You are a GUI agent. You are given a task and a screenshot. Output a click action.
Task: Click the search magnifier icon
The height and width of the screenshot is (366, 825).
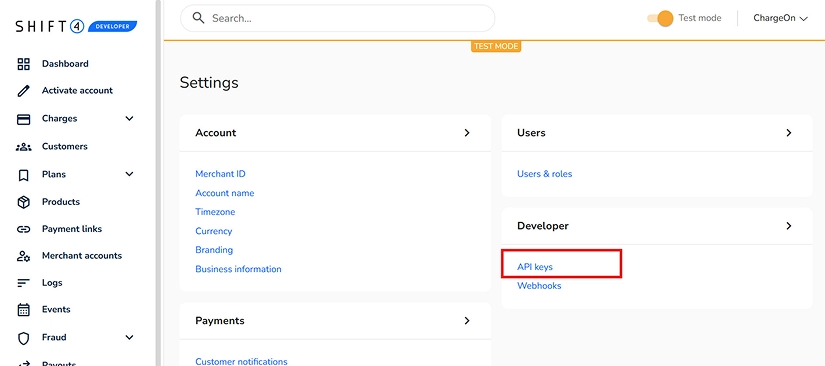[x=198, y=18]
